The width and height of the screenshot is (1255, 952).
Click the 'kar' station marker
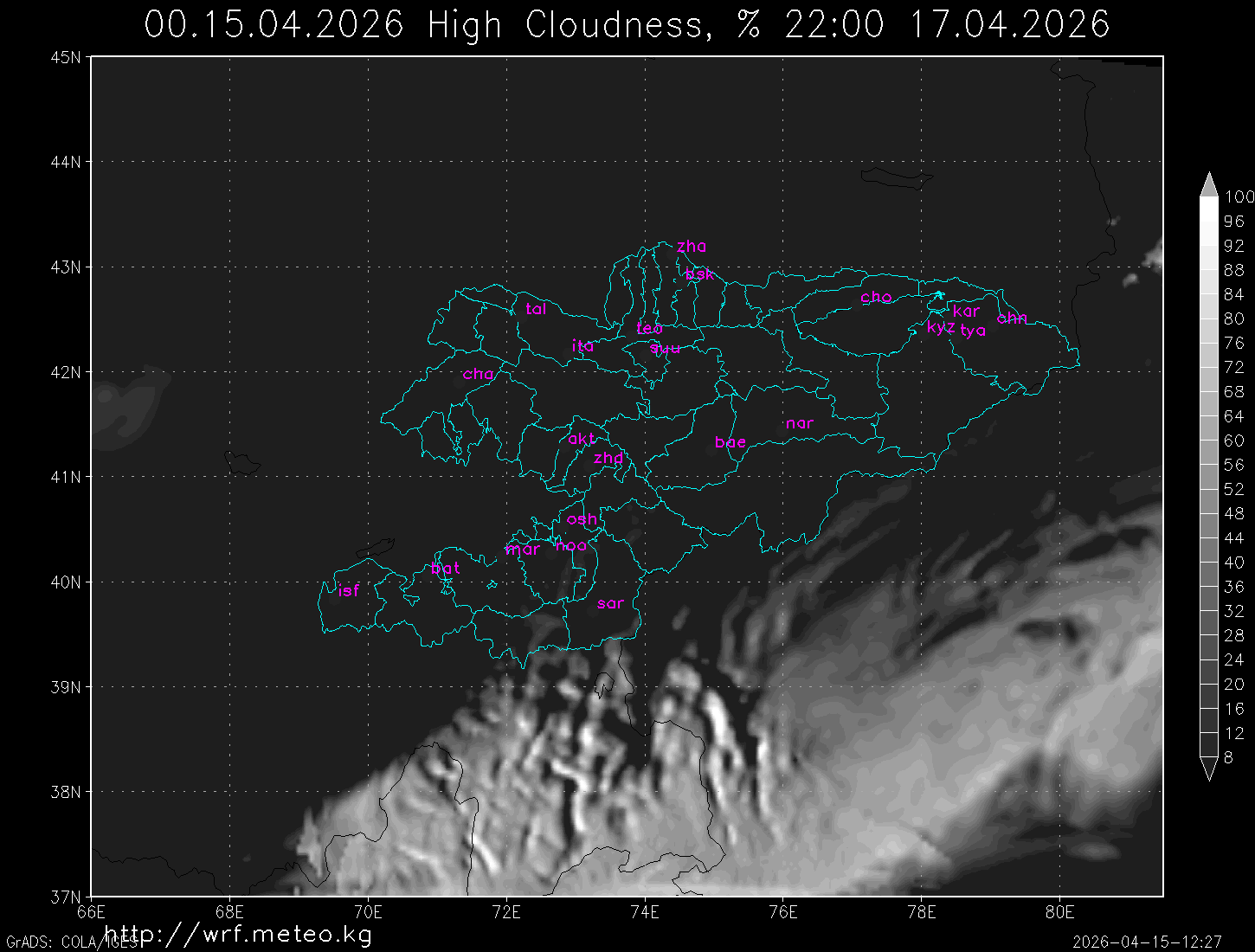click(966, 312)
